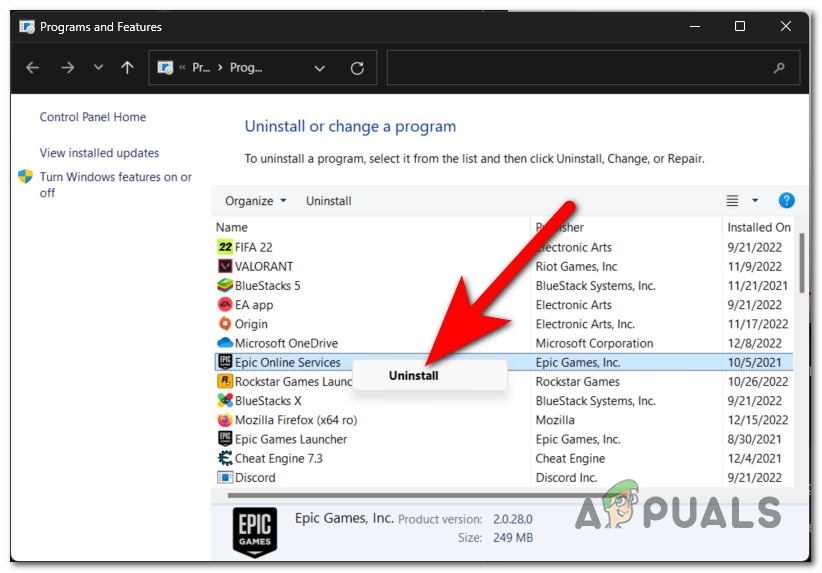Click the 10/5/2021 installed date
The width and height of the screenshot is (822, 573).
(x=754, y=362)
